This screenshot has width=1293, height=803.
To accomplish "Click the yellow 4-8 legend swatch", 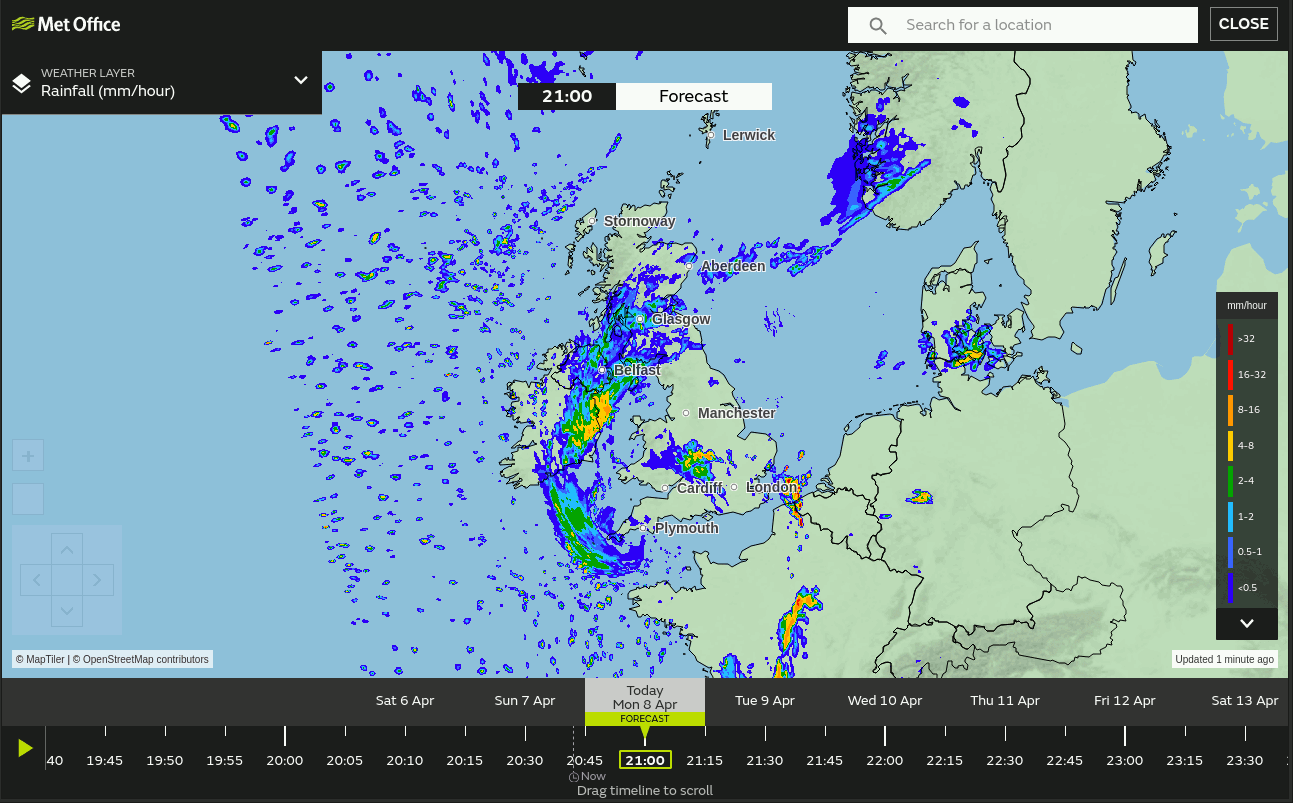I will coord(1230,446).
